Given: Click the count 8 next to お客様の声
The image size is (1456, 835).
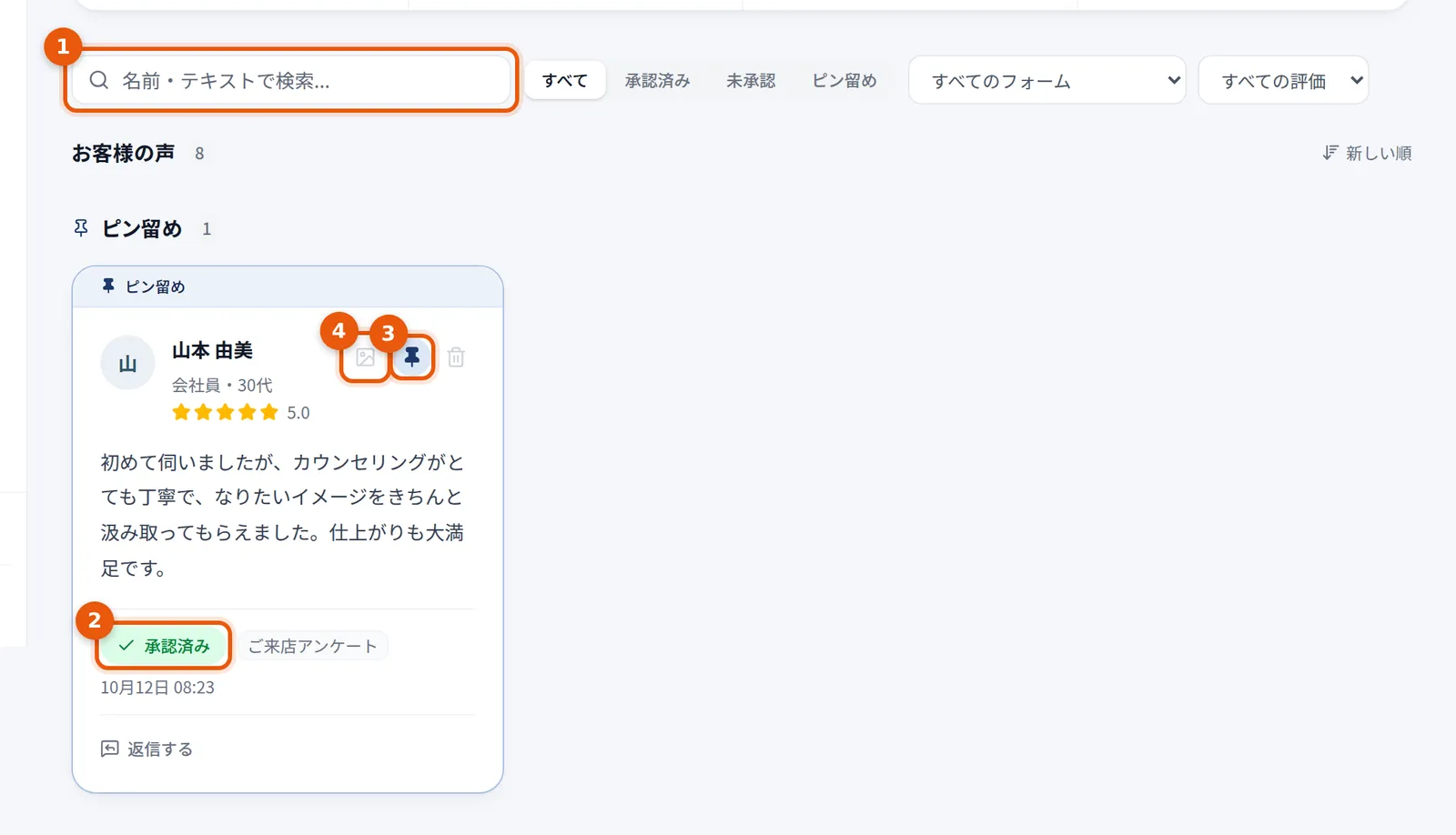Looking at the screenshot, I should [x=199, y=154].
